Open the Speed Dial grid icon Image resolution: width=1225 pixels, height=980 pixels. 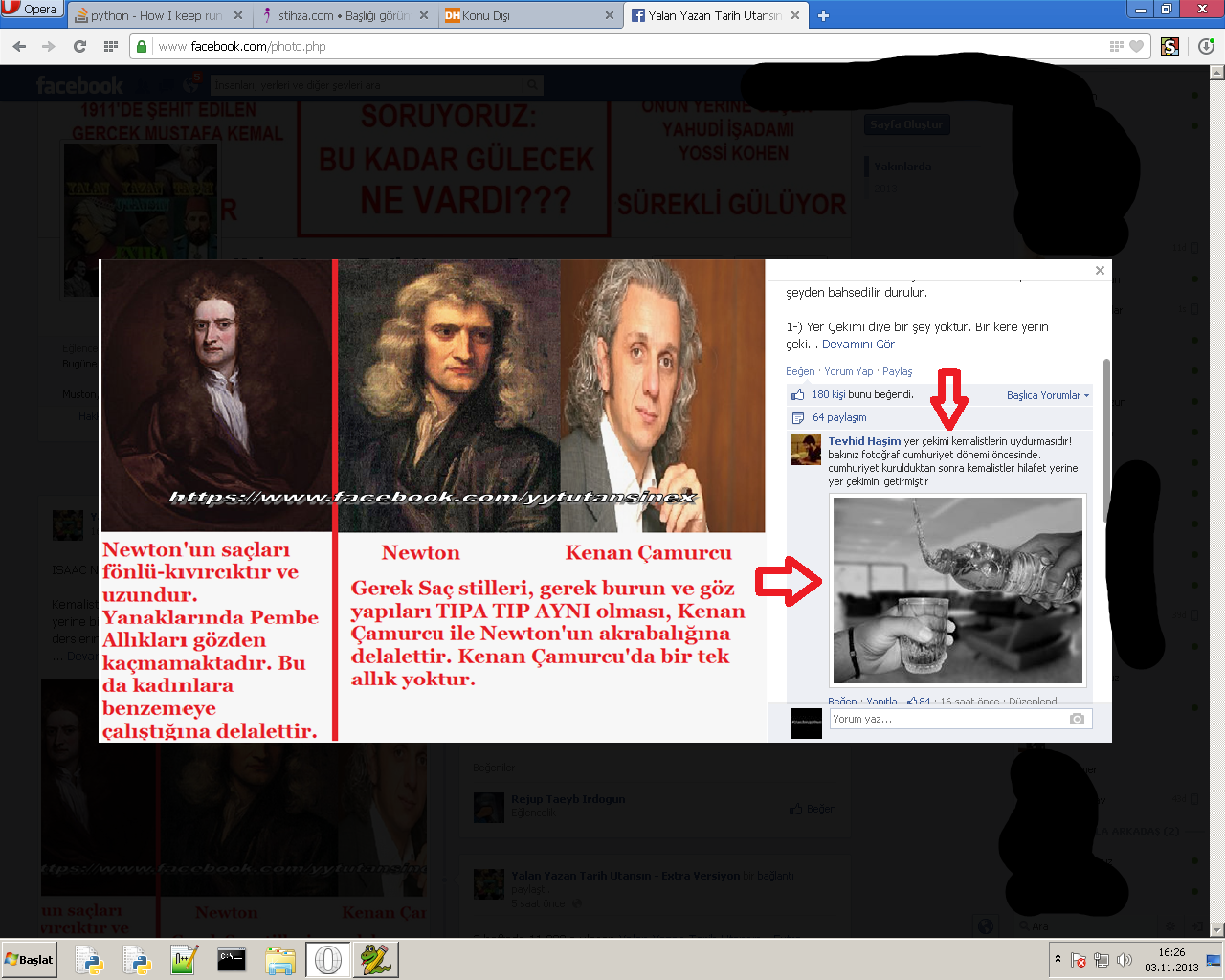click(x=110, y=46)
